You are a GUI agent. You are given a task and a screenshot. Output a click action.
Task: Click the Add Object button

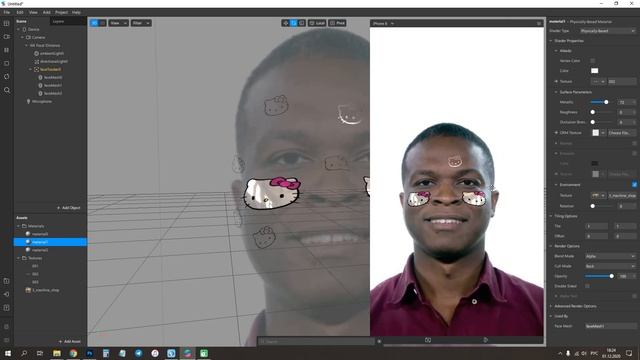coord(69,208)
